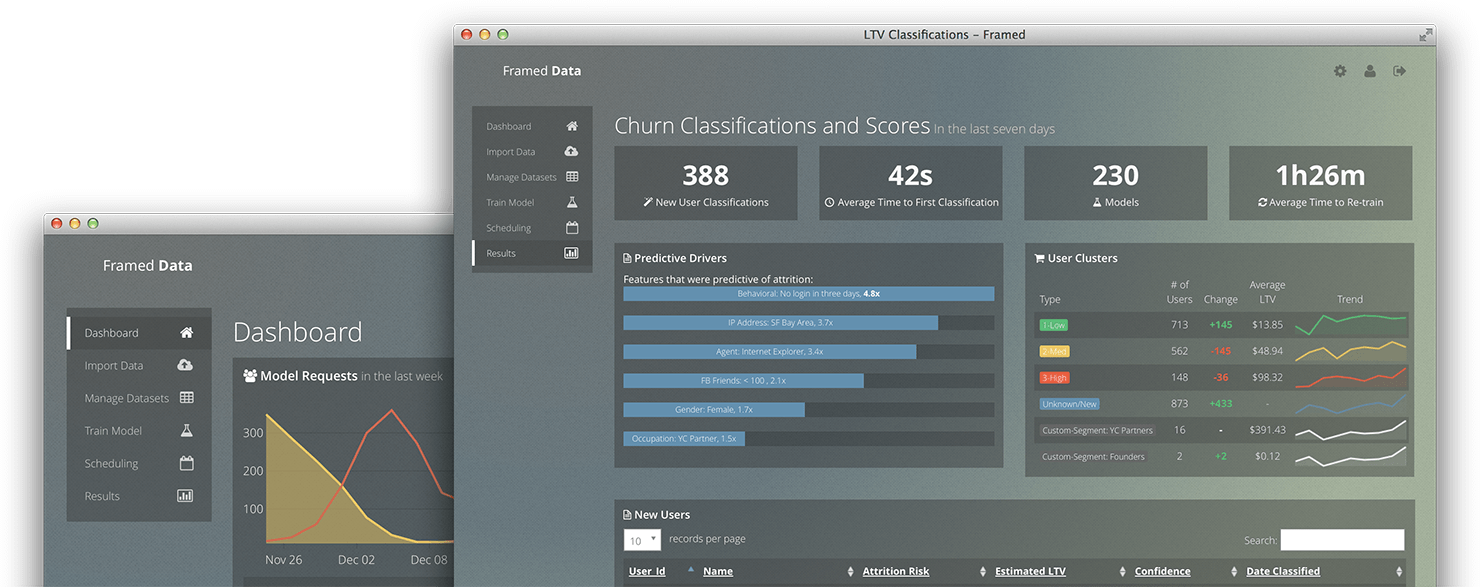Open the trend sparkline in the 3-High row
Image resolution: width=1480 pixels, height=587 pixels.
coord(1350,377)
